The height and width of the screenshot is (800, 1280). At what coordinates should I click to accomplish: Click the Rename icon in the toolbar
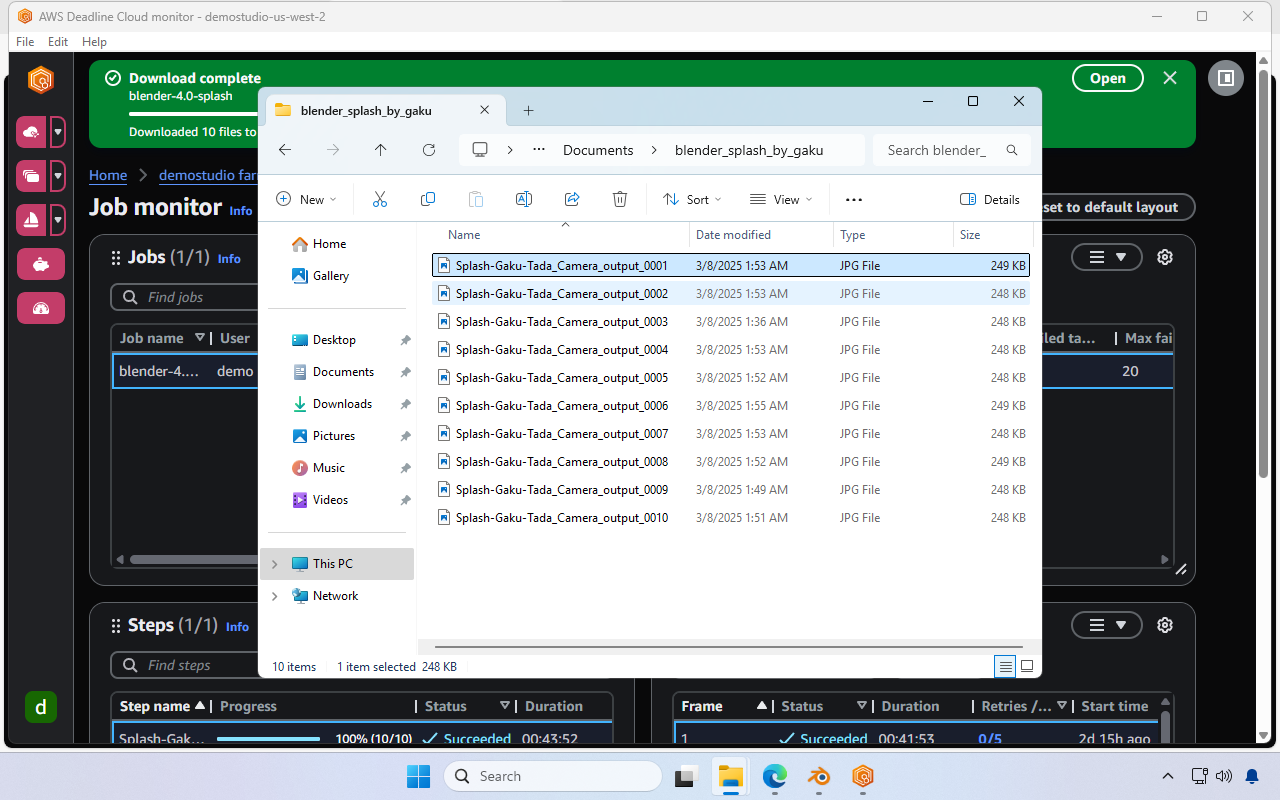pos(523,199)
